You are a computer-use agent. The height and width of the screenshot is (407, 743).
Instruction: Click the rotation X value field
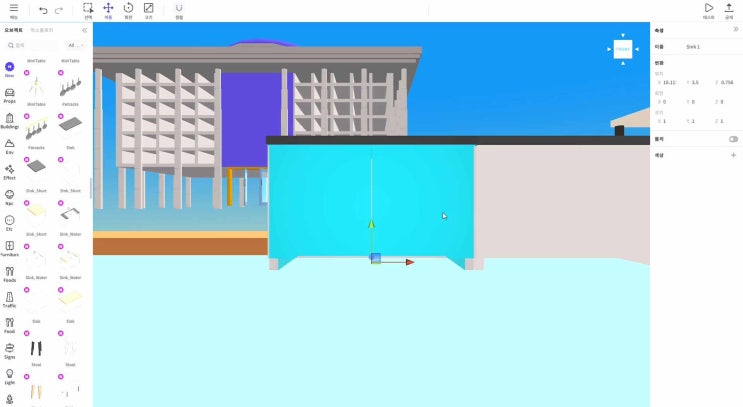[669, 102]
